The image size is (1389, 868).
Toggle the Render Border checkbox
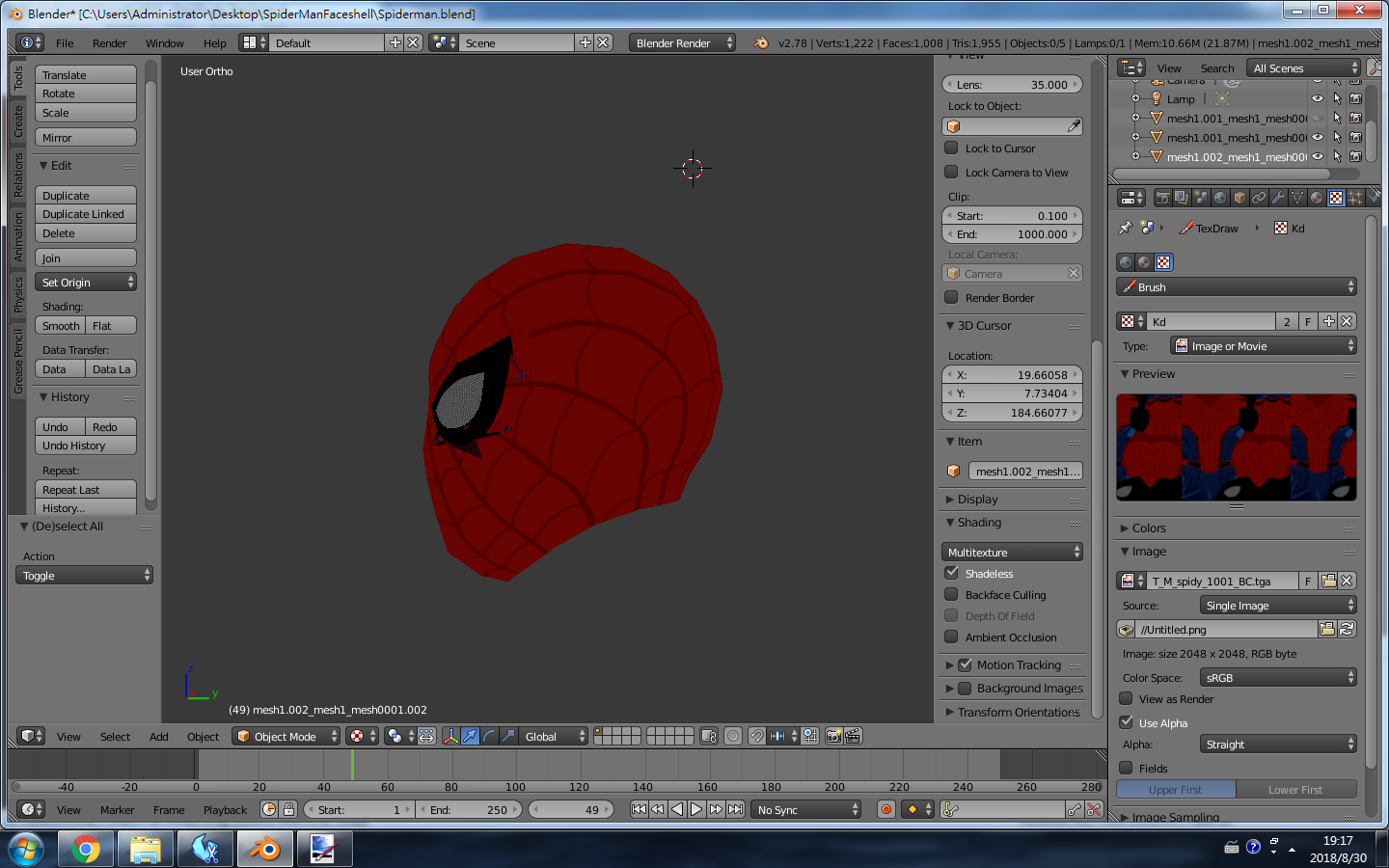[x=951, y=297]
